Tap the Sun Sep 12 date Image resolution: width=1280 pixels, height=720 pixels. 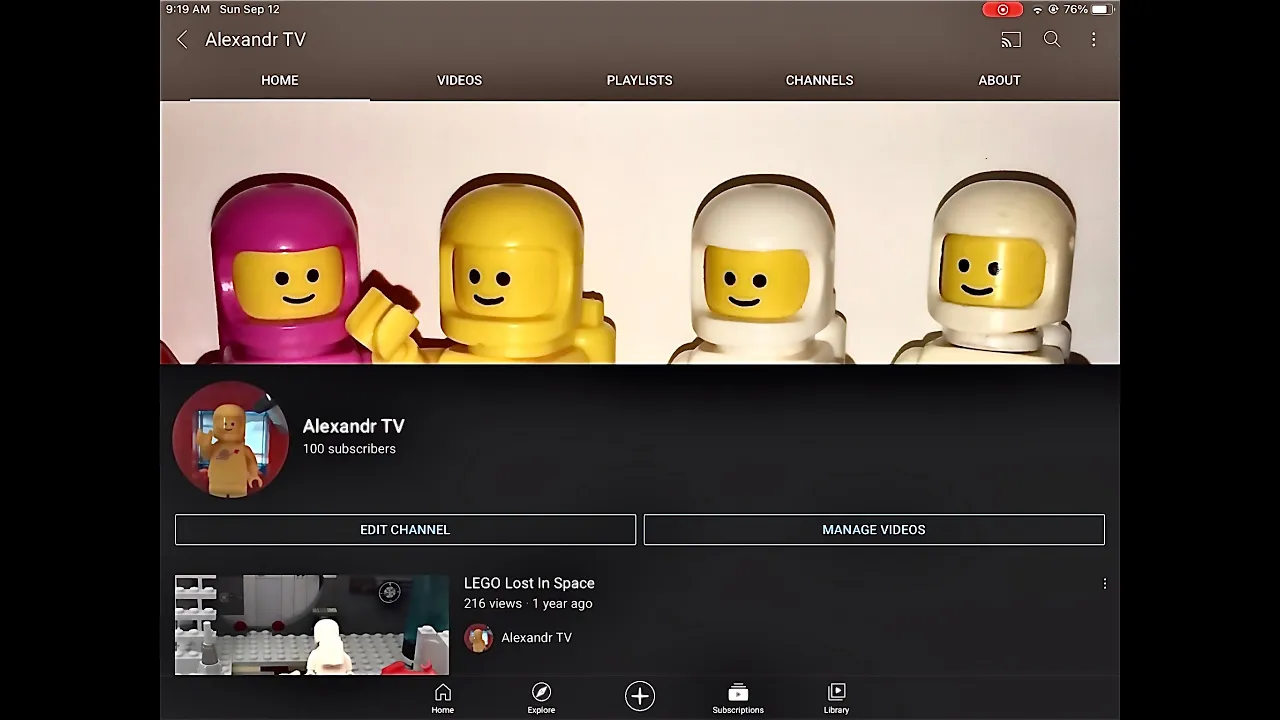(250, 9)
